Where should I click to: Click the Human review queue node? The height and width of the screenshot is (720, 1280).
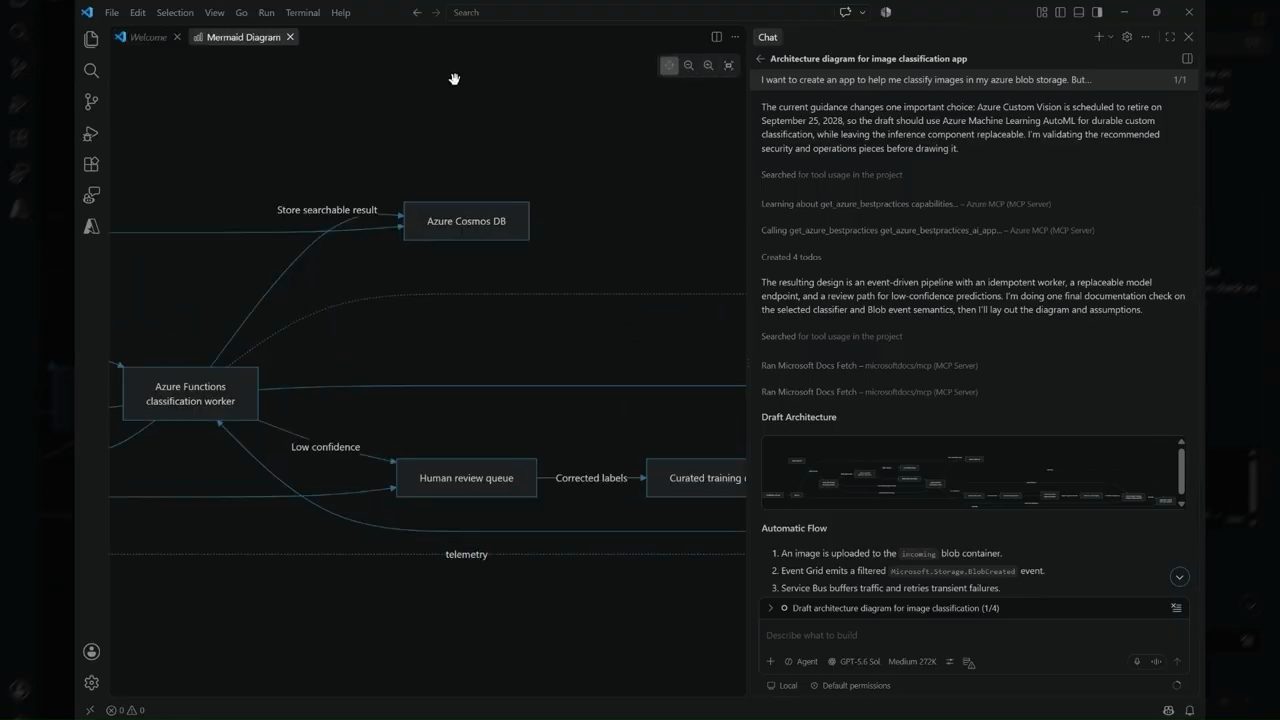466,478
